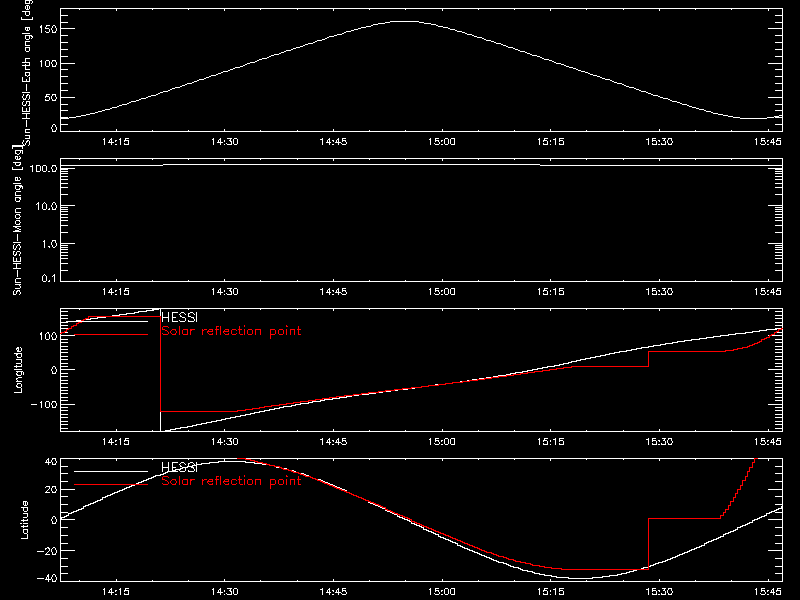The image size is (800, 600).
Task: Click 15:45 time label under Earth angle plot
Action: click(768, 142)
